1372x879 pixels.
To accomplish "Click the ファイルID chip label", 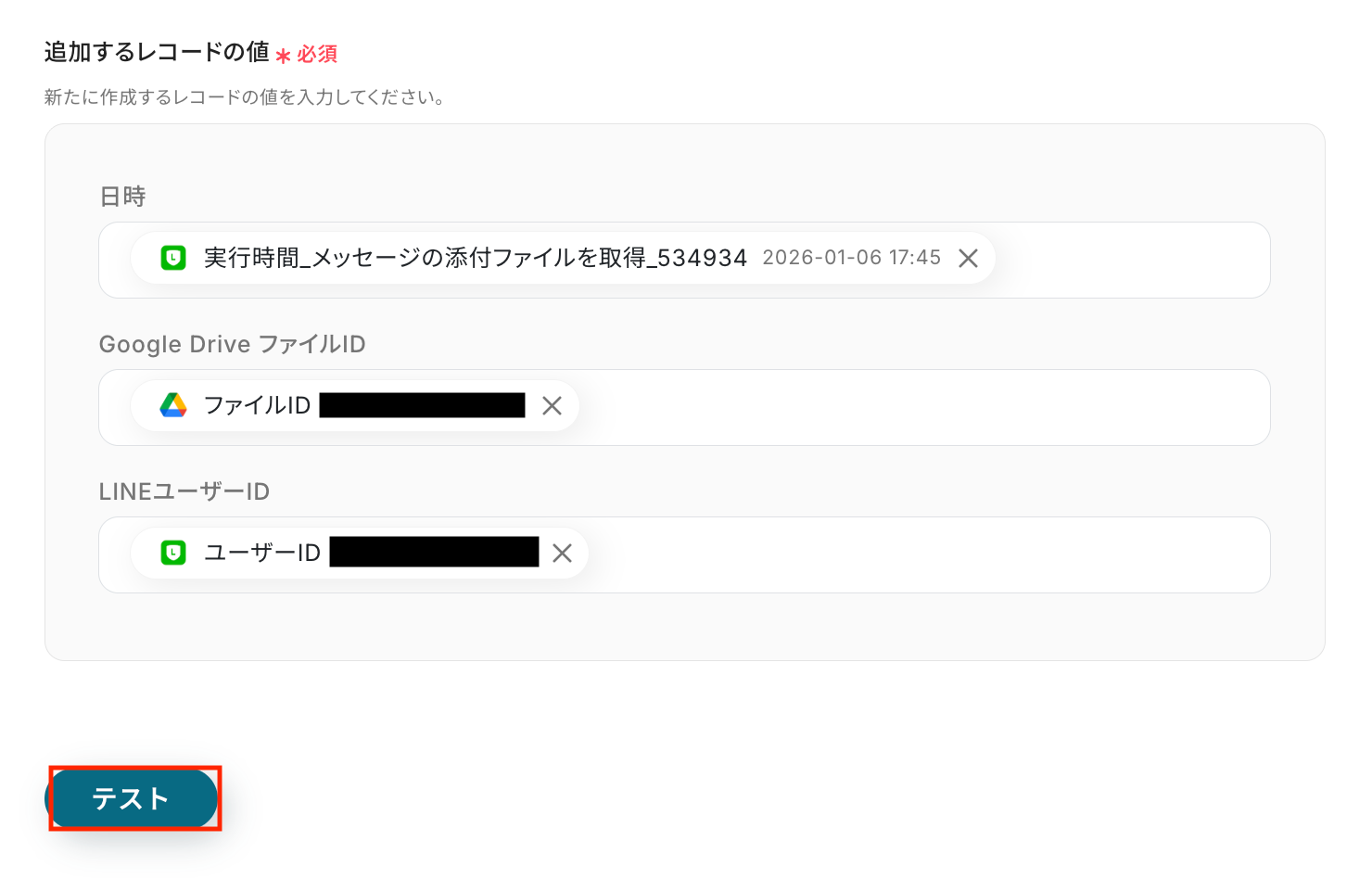I will click(x=257, y=405).
